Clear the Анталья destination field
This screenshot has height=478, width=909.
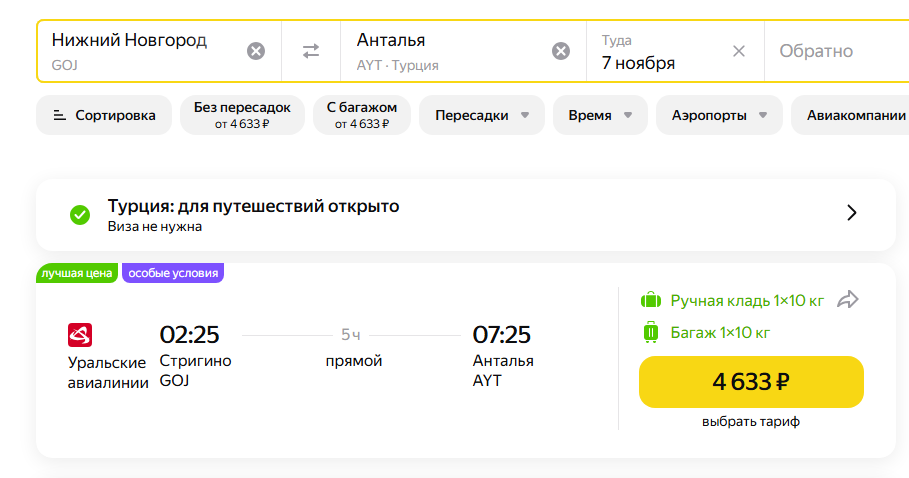point(561,51)
